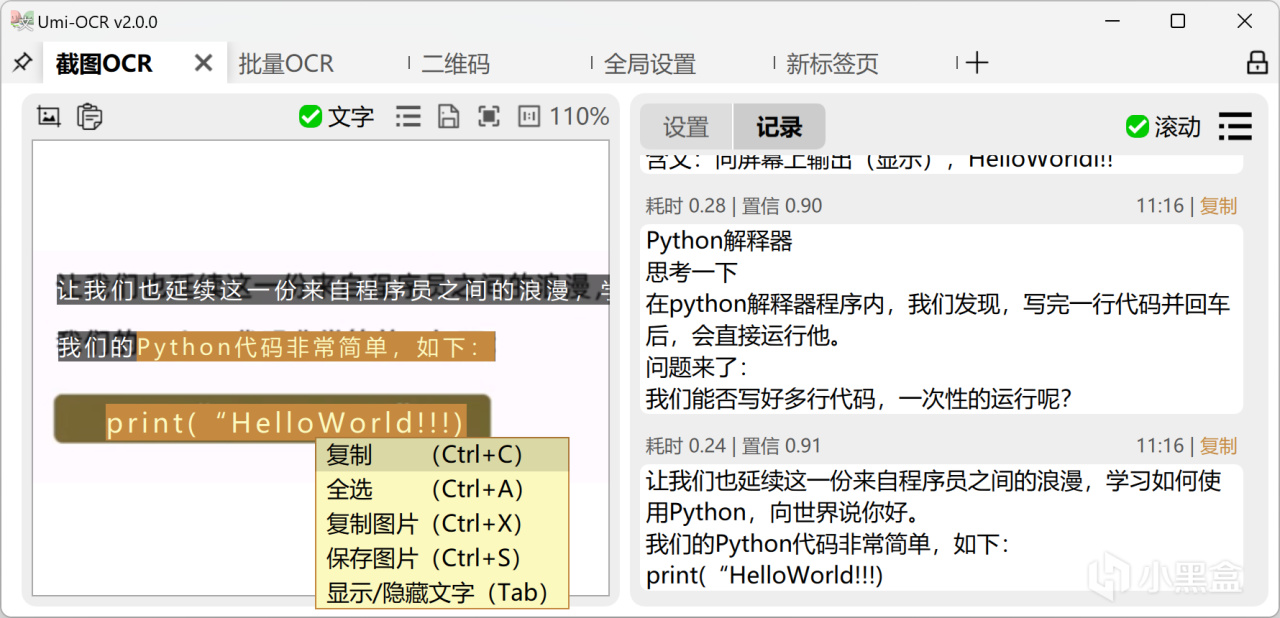The image size is (1280, 618).
Task: Switch to the 设置 tab in right panel
Action: (685, 127)
